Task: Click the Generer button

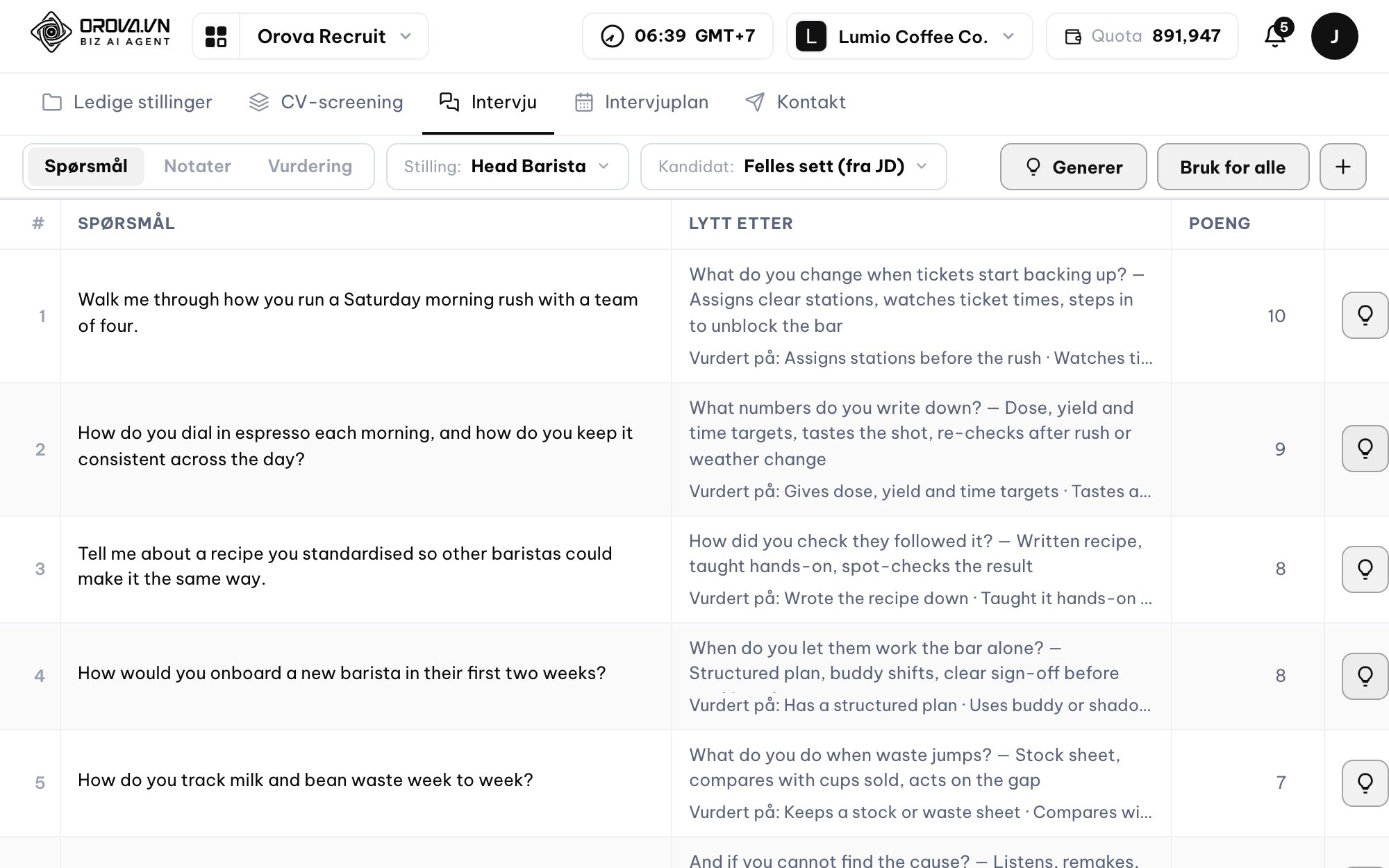Action: coord(1073,167)
